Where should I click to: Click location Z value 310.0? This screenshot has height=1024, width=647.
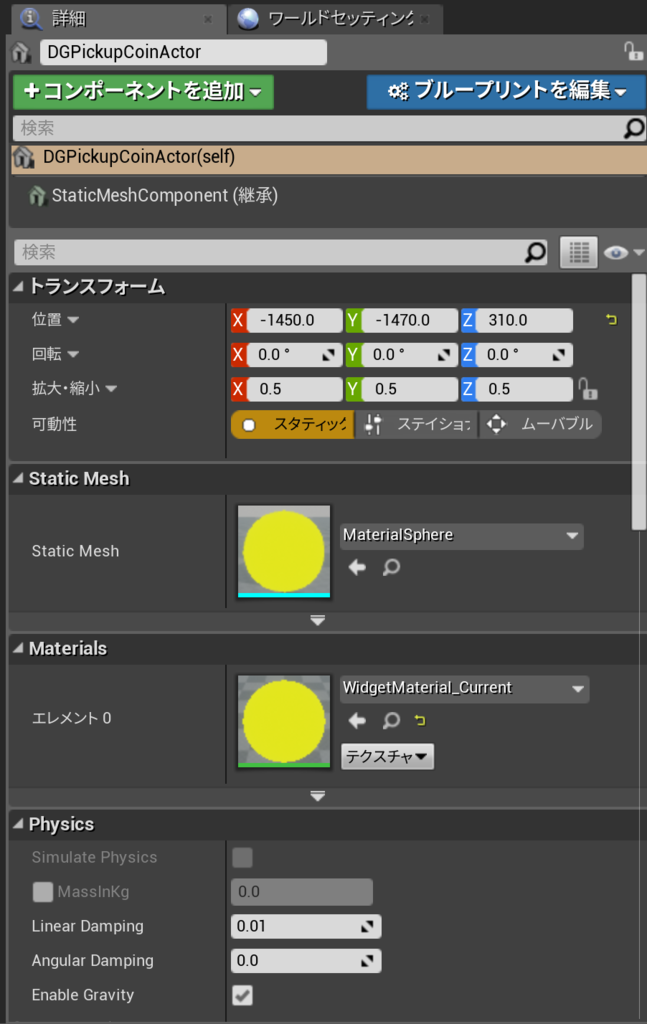point(524,320)
